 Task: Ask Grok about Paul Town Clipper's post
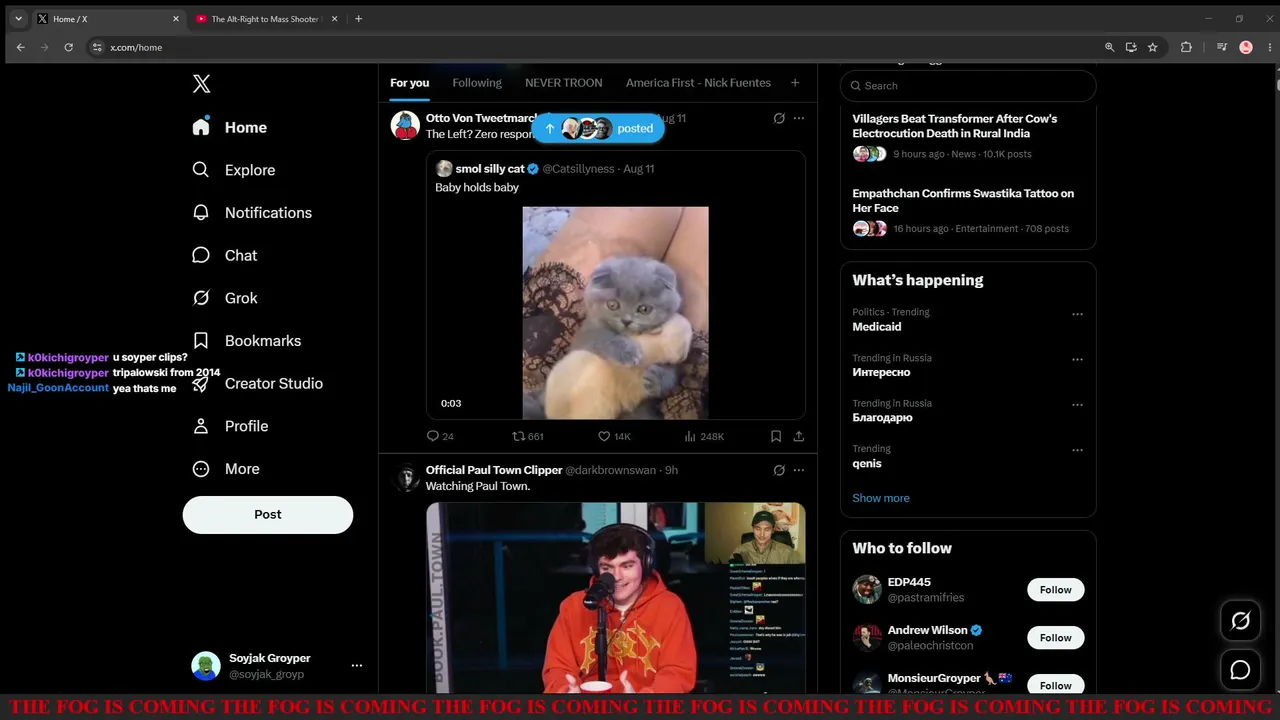click(x=779, y=470)
